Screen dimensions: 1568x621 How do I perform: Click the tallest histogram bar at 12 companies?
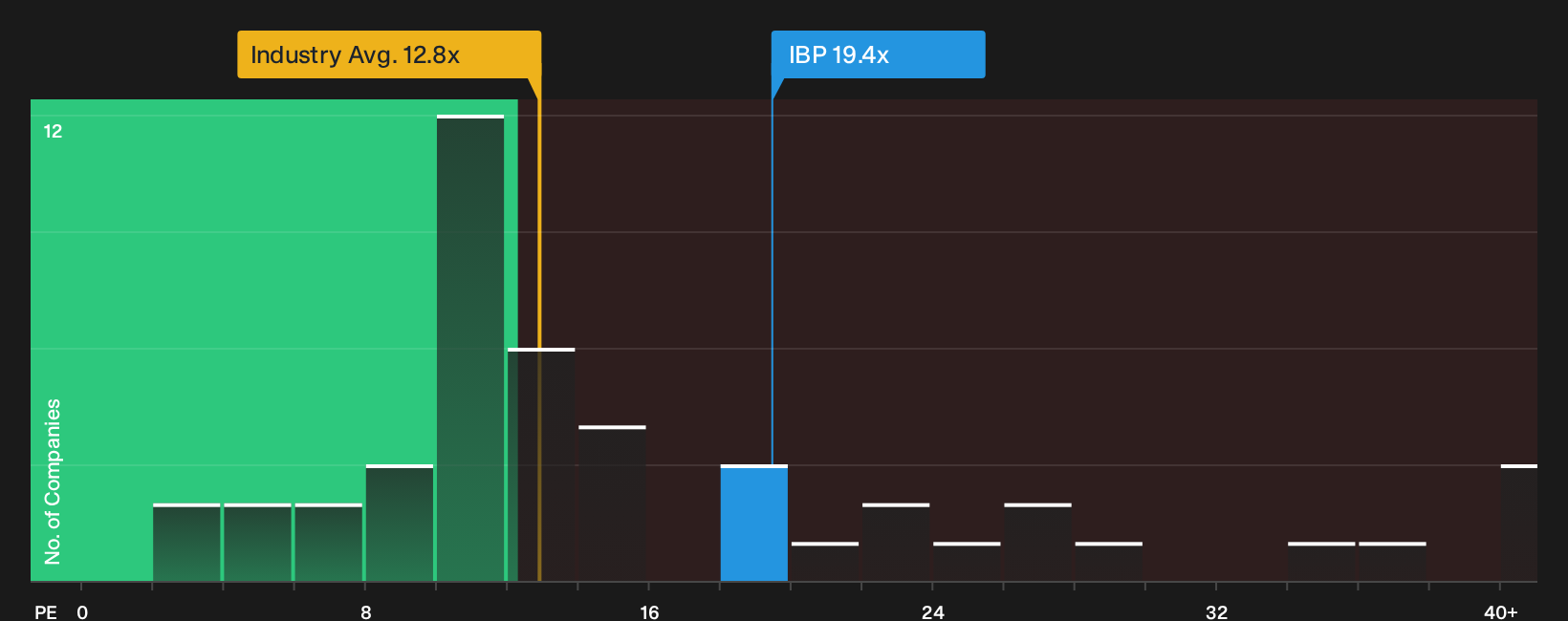tap(470, 348)
